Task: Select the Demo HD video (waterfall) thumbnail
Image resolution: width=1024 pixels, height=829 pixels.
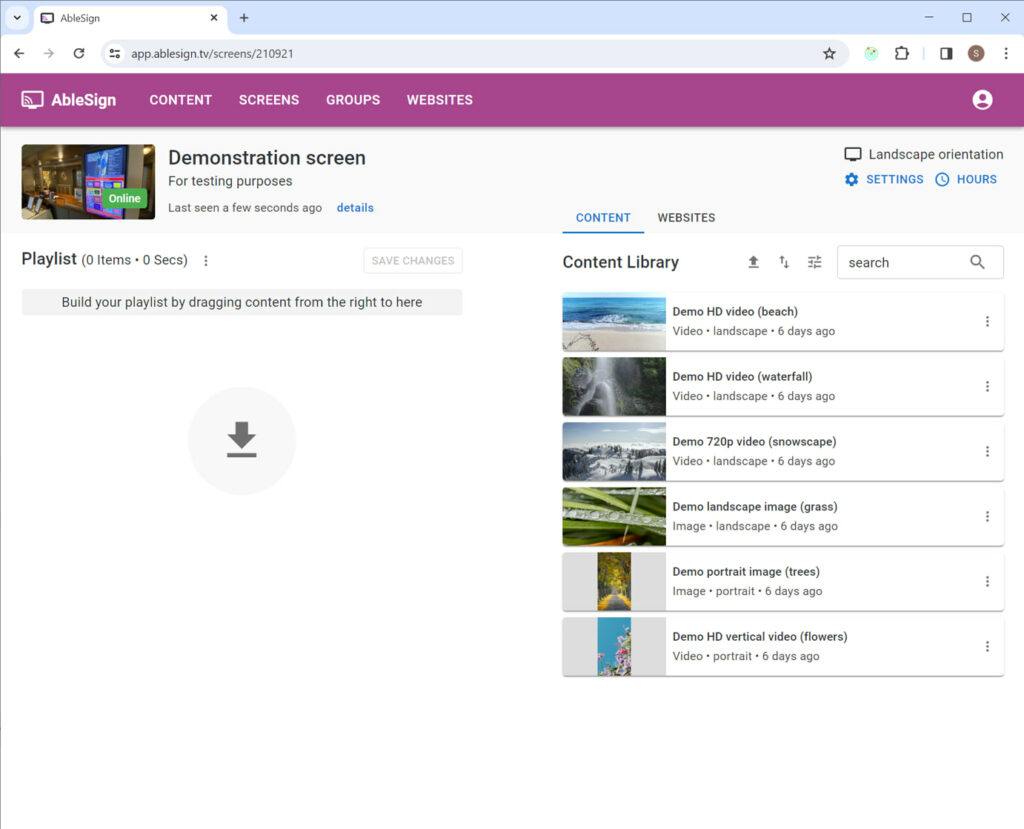Action: pos(614,387)
